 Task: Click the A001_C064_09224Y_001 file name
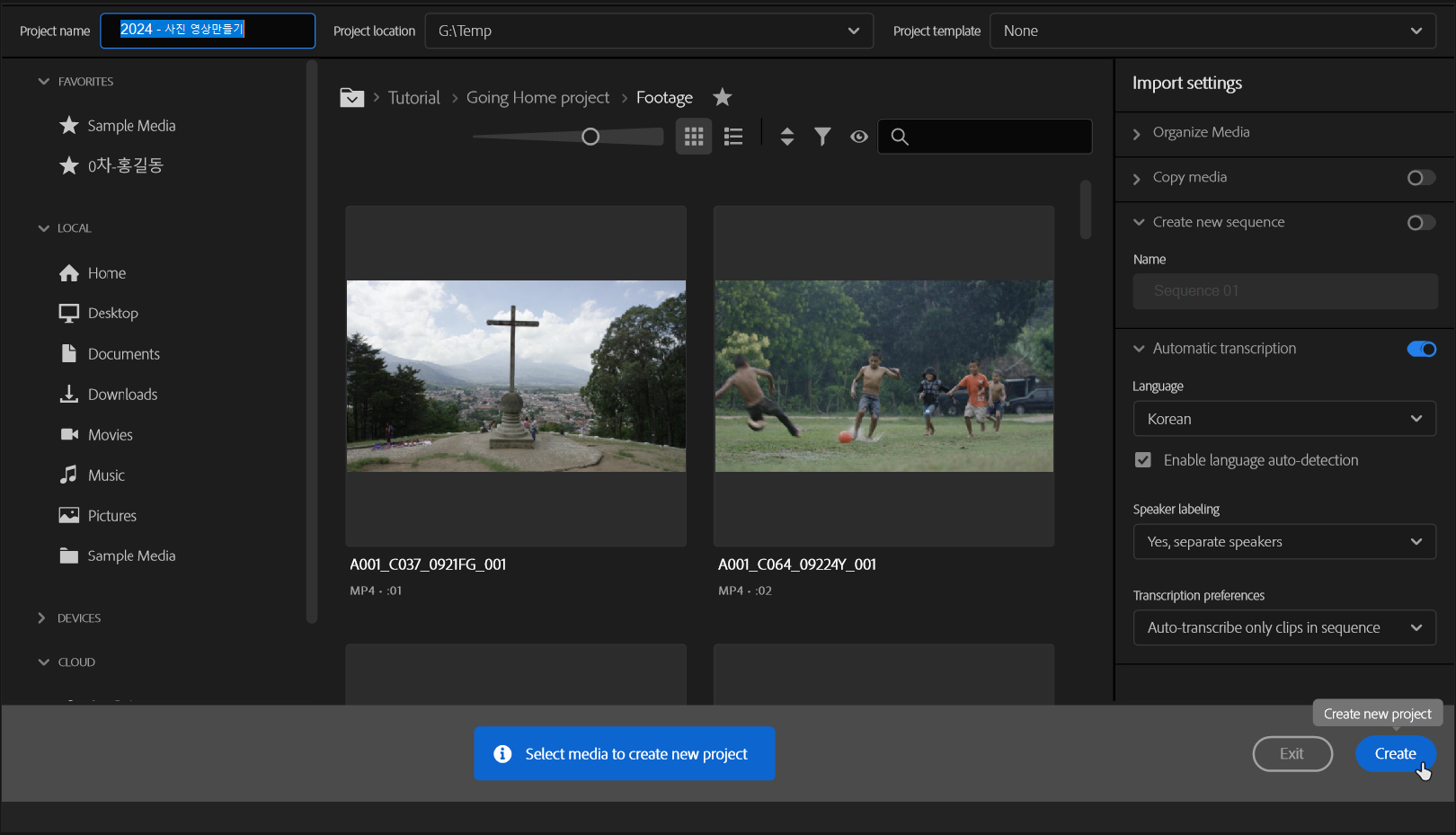pos(797,564)
